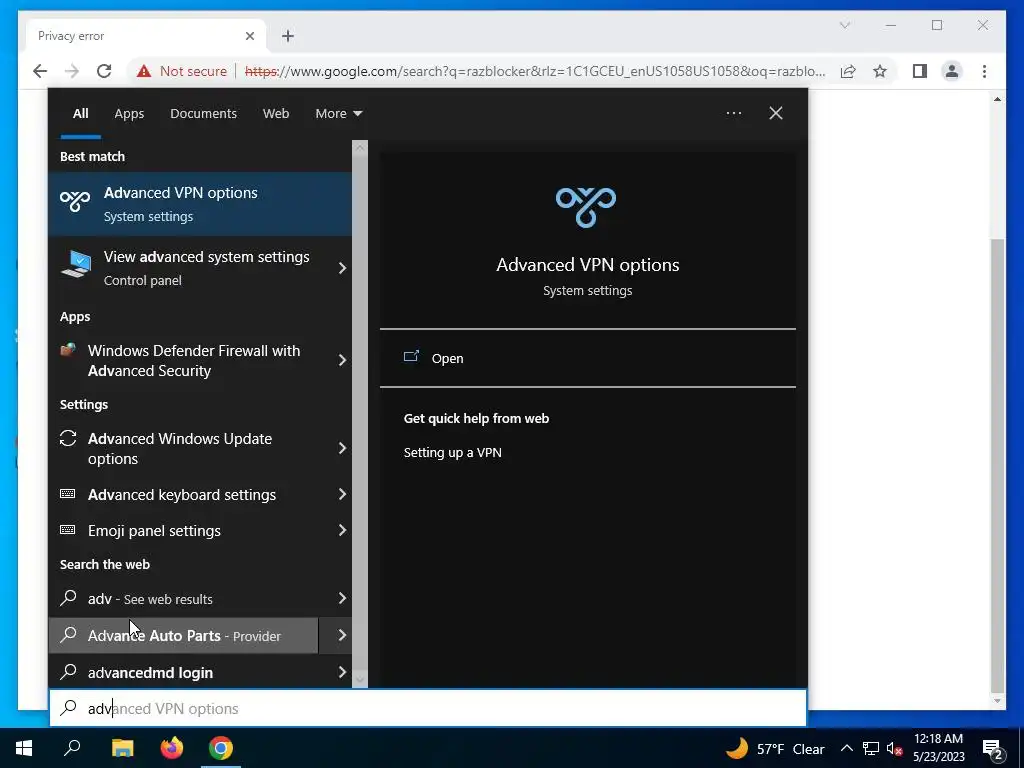
Task: Open the search panel options ellipsis
Action: (733, 113)
